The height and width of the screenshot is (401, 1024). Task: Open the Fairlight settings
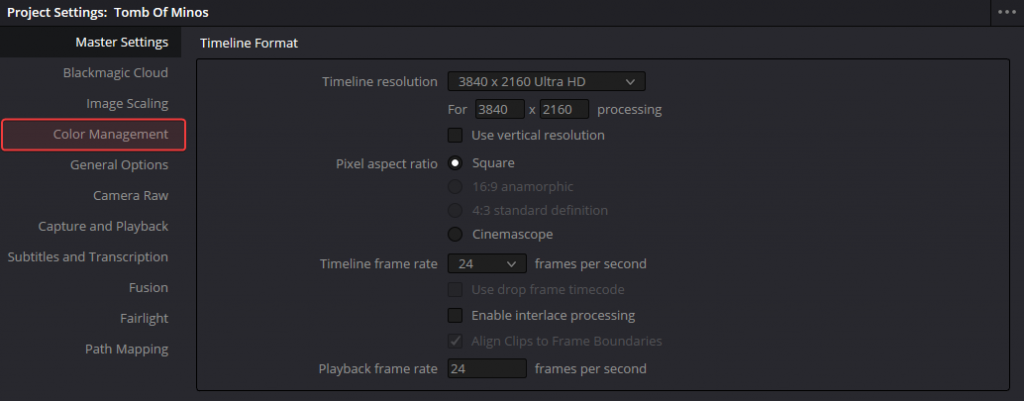tap(144, 318)
